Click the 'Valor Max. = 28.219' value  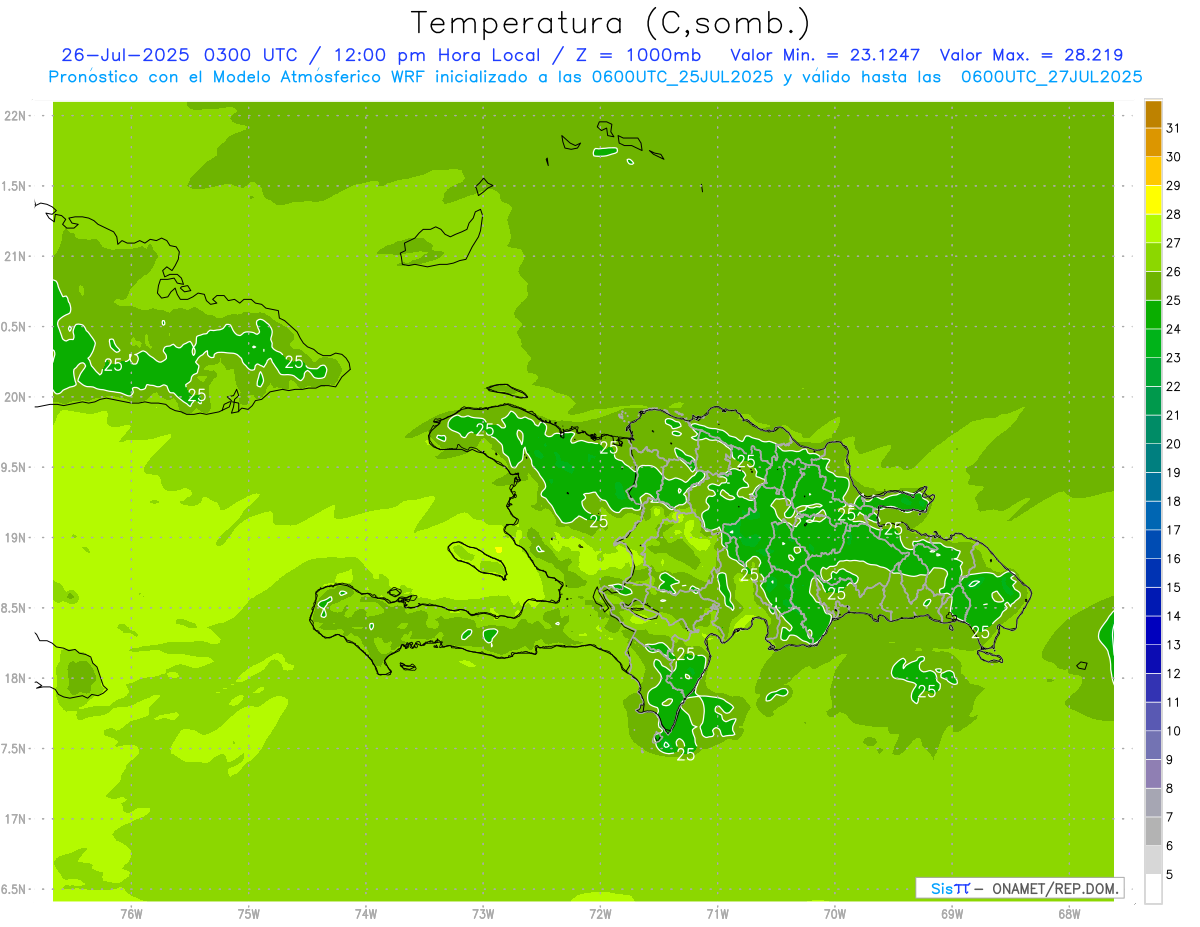(1031, 55)
